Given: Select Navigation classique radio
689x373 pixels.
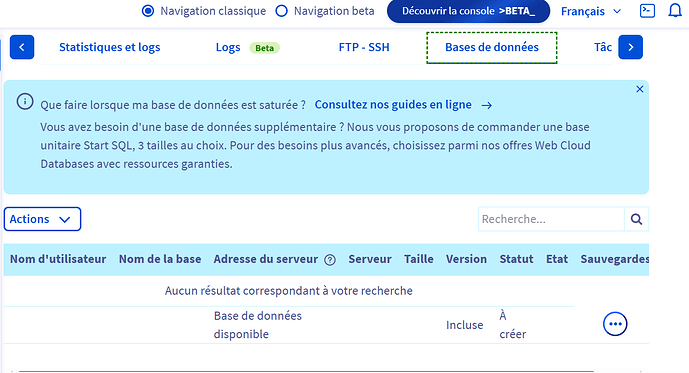Looking at the screenshot, I should [x=148, y=11].
